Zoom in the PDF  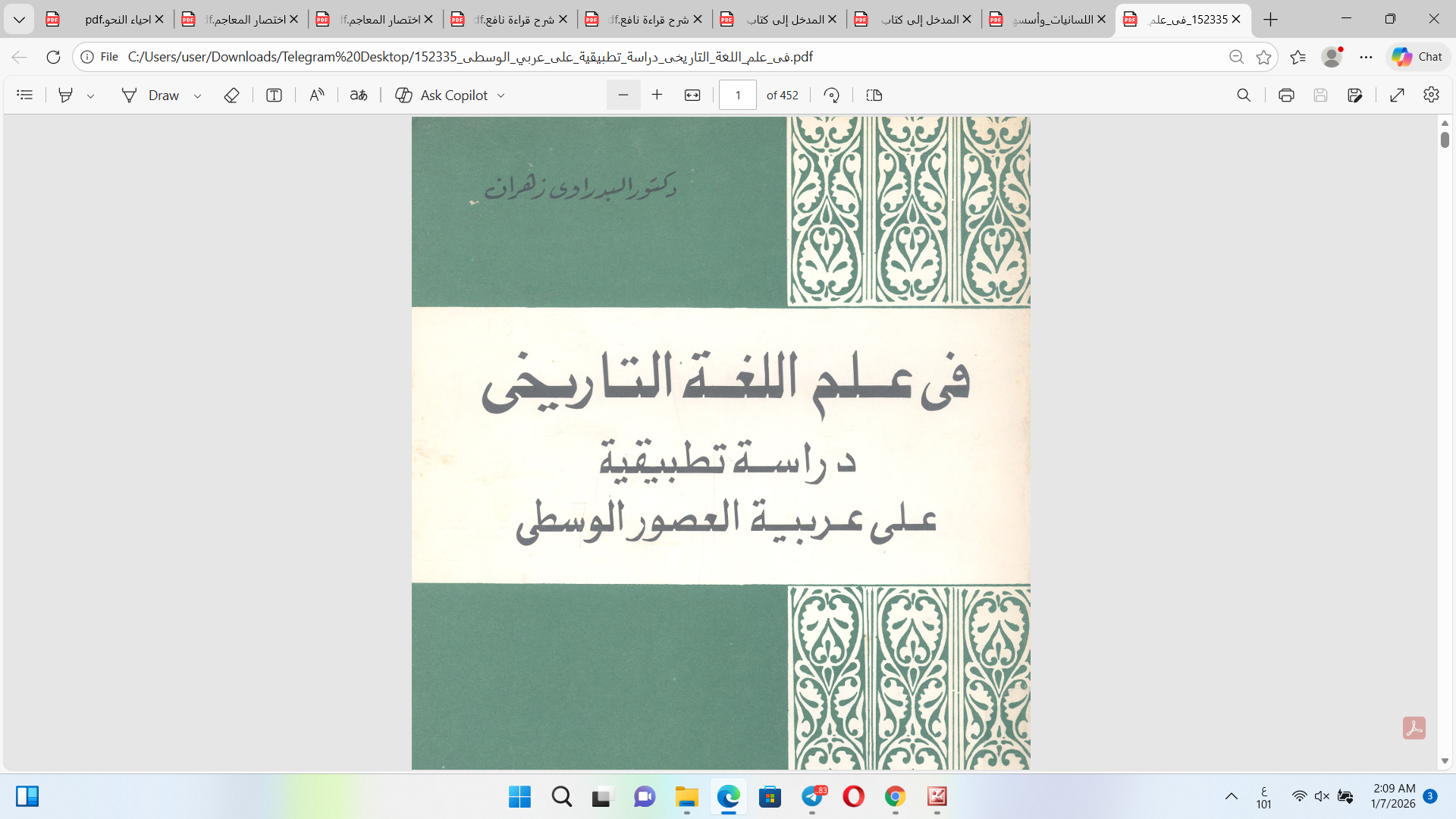[657, 95]
